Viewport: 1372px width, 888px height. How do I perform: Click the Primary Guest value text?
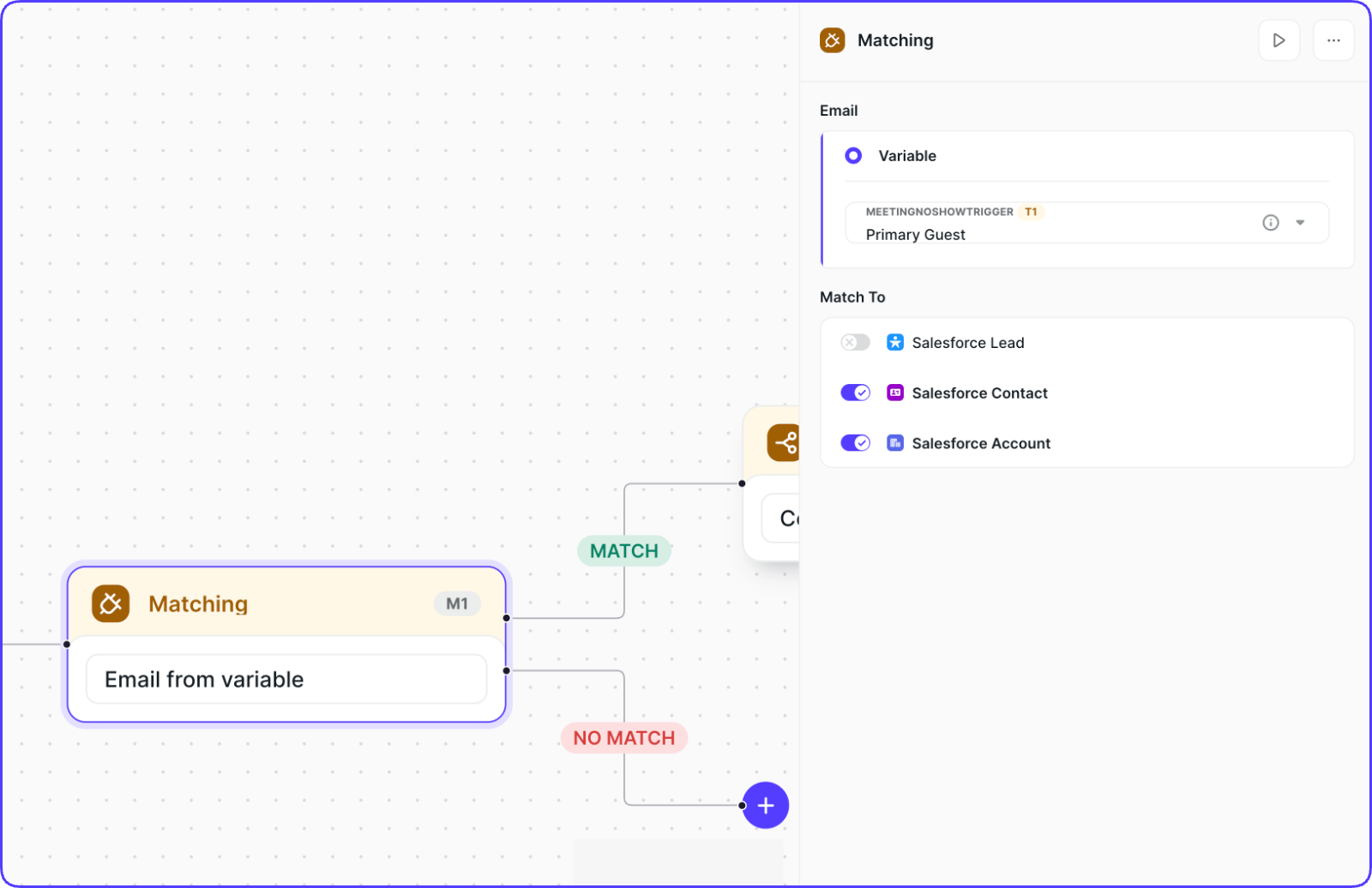[916, 235]
